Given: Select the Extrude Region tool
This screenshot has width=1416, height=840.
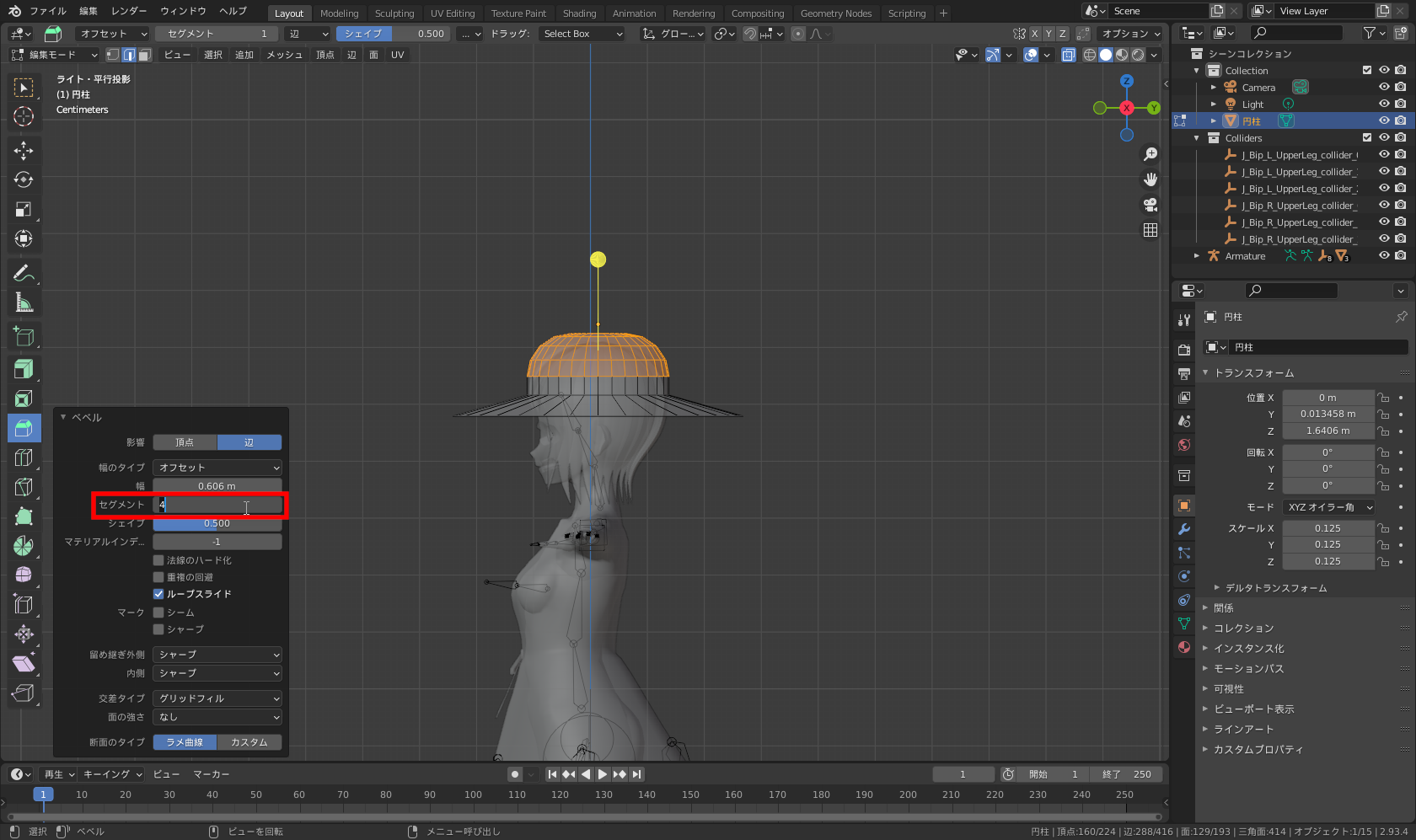Looking at the screenshot, I should [x=24, y=369].
